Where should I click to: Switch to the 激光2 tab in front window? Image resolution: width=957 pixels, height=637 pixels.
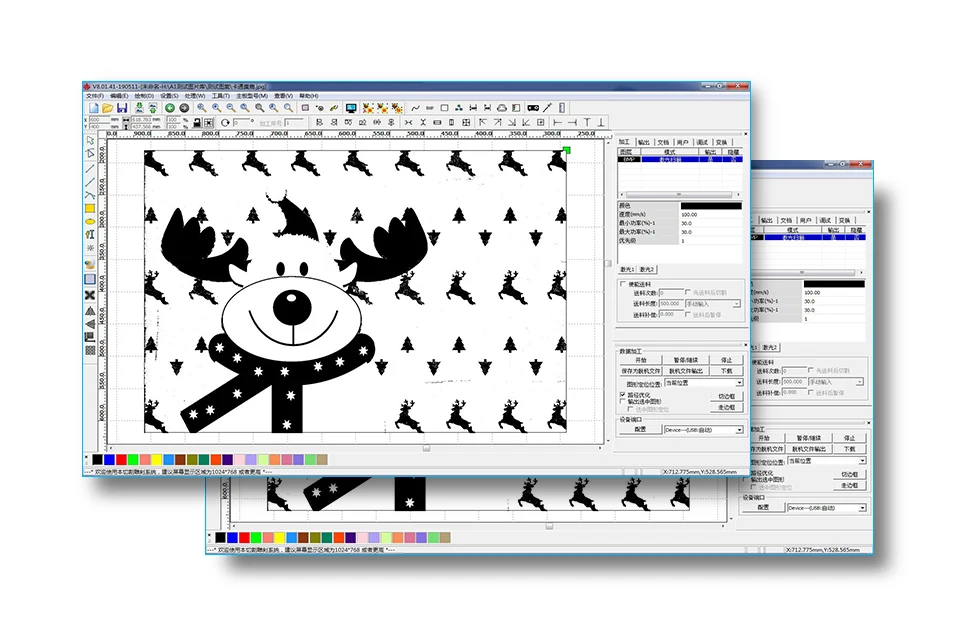[x=647, y=269]
